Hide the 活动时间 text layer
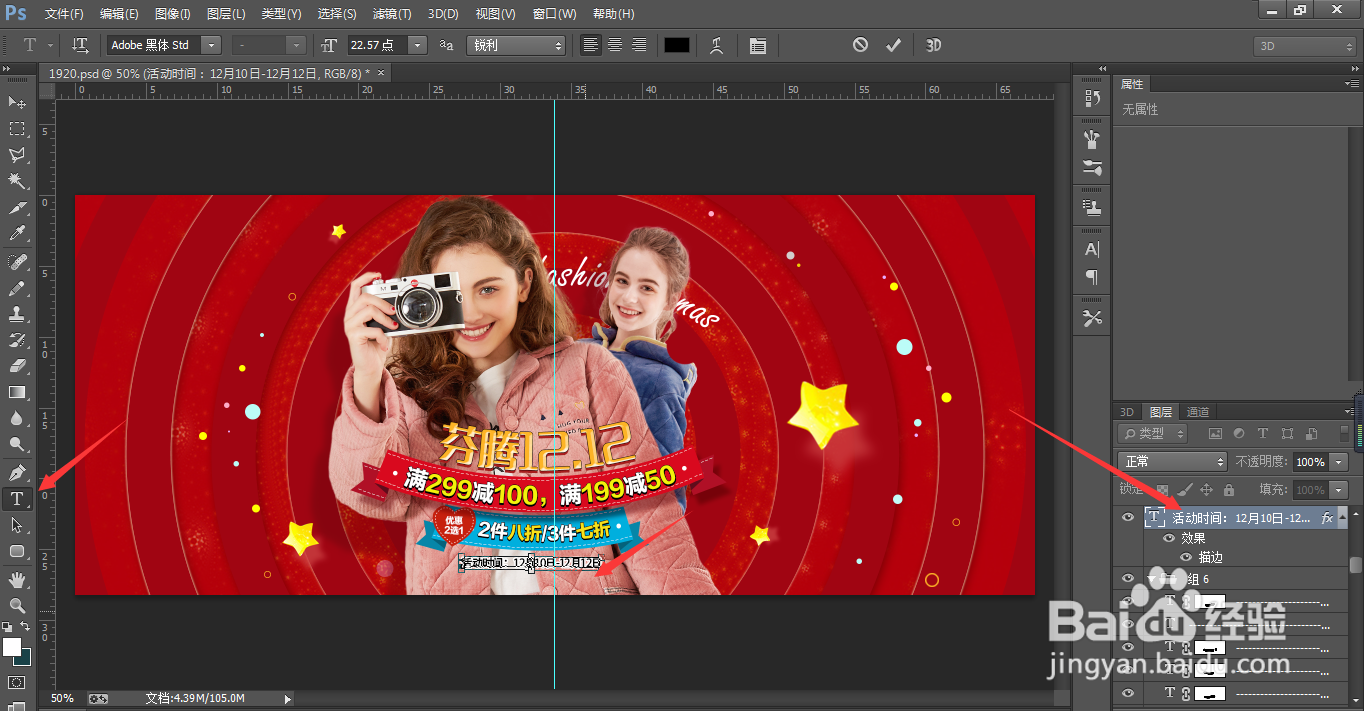The height and width of the screenshot is (711, 1364). (x=1128, y=517)
